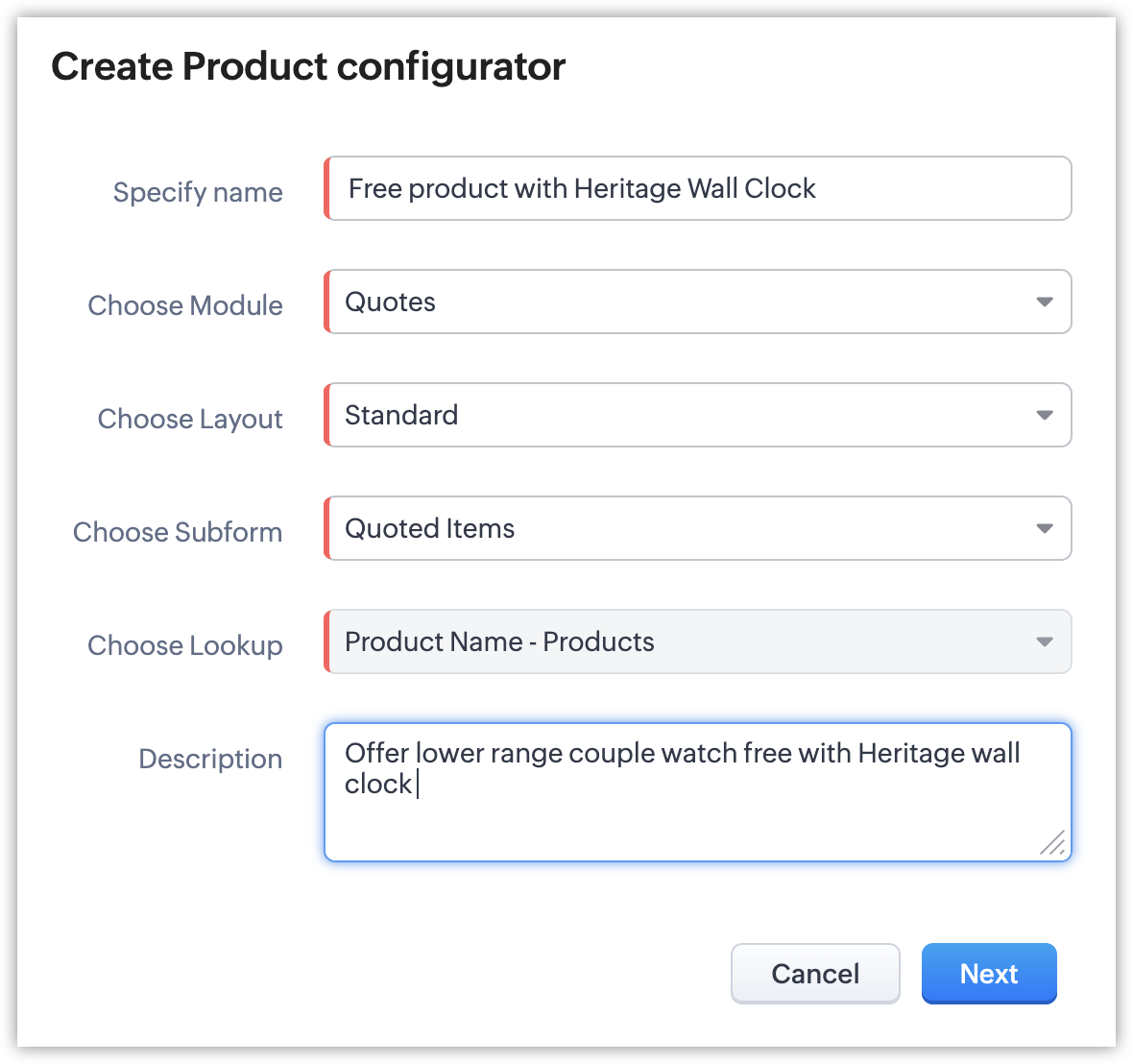Click the 'Choose Subform' label
Screen dimensions: 1133x1064
tap(178, 532)
